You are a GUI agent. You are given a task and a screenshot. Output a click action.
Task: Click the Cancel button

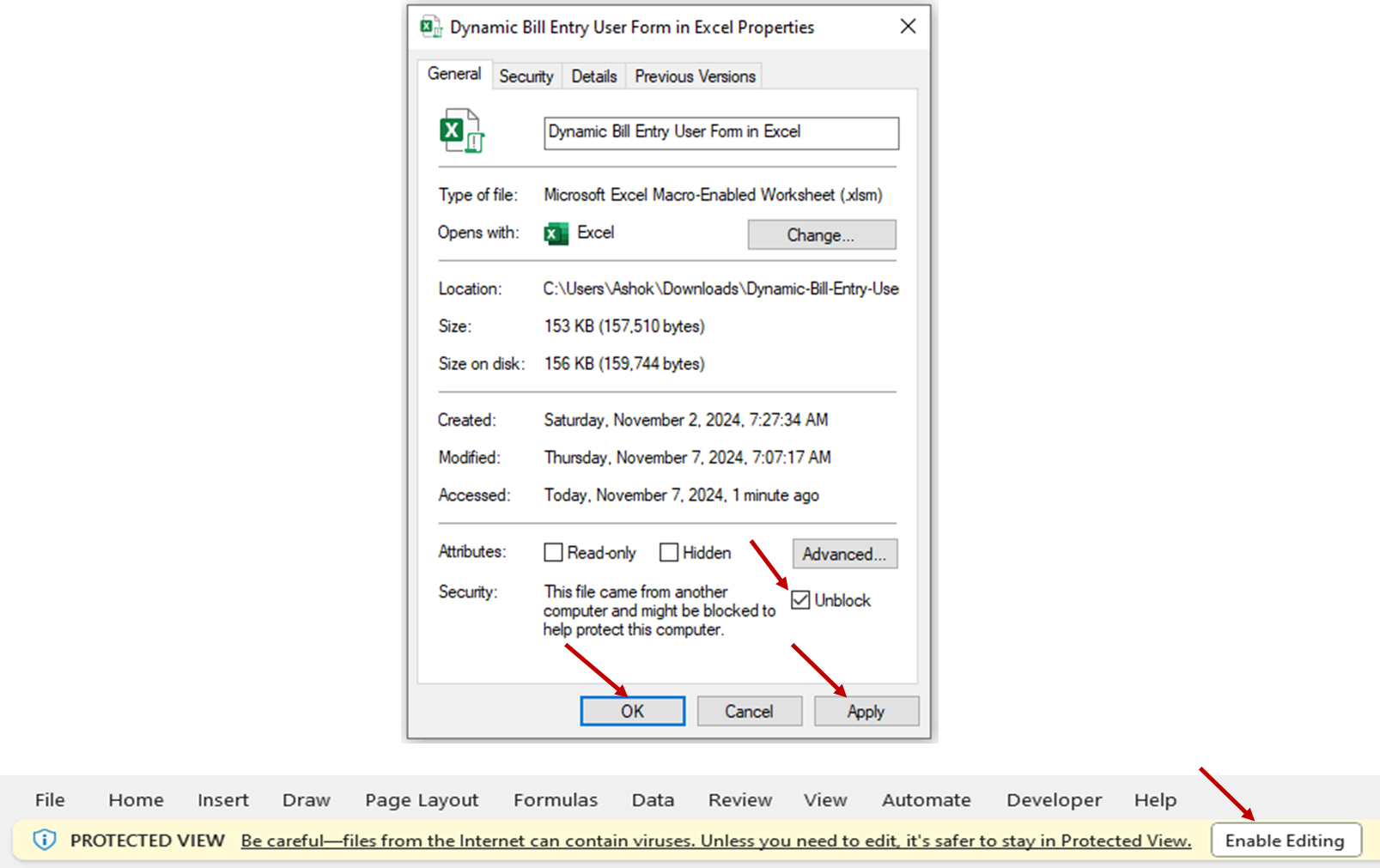(750, 711)
